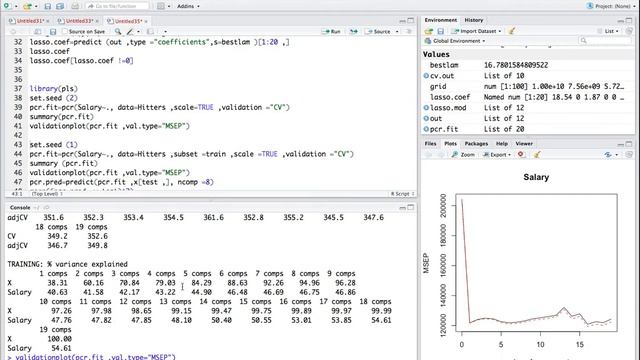The image size is (640, 360).
Task: Switch to the Untitled31 tab
Action: pyautogui.click(x=30, y=21)
